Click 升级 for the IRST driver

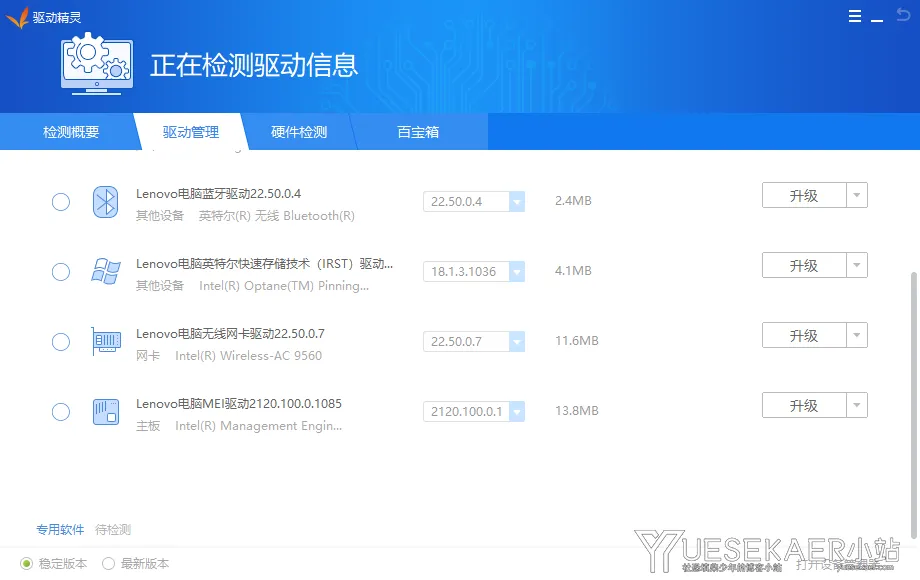pyautogui.click(x=804, y=265)
